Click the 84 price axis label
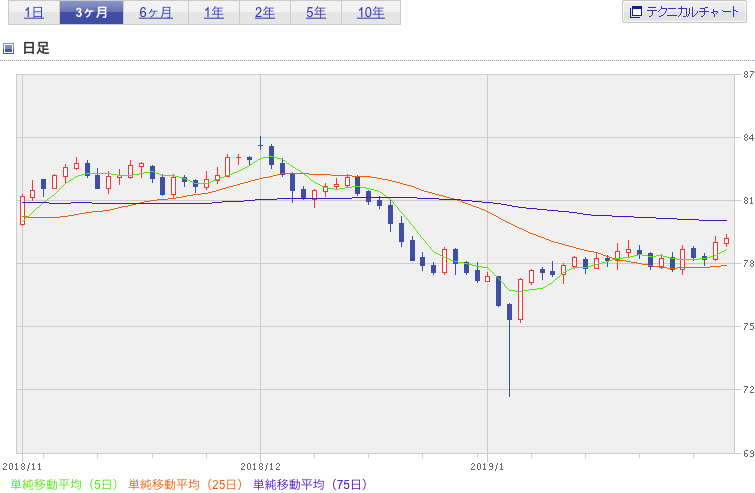This screenshot has width=755, height=493. coord(748,138)
